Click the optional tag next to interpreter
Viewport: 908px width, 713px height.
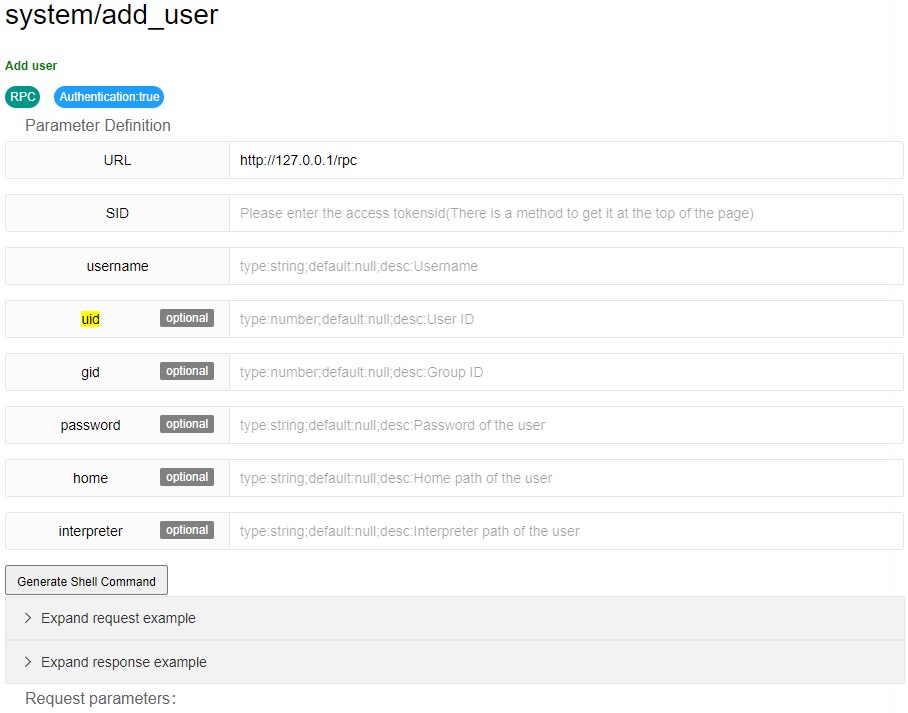tap(187, 530)
